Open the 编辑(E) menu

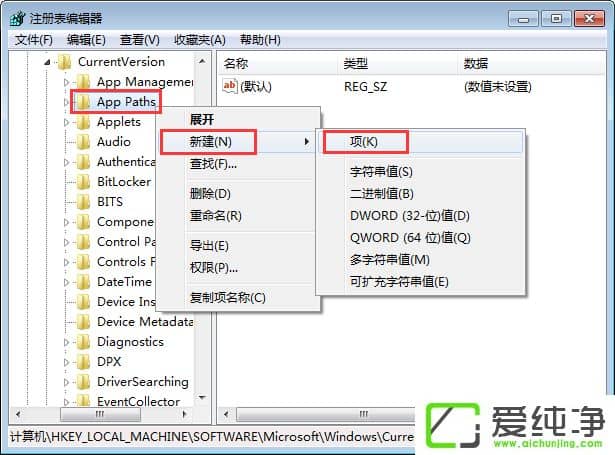pos(86,40)
